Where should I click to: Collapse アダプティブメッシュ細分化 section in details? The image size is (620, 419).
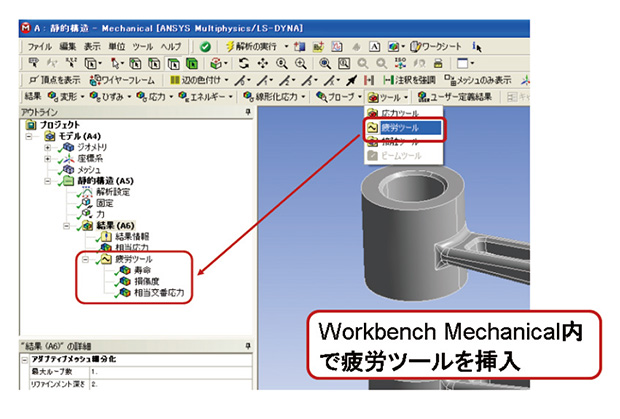click(25, 359)
